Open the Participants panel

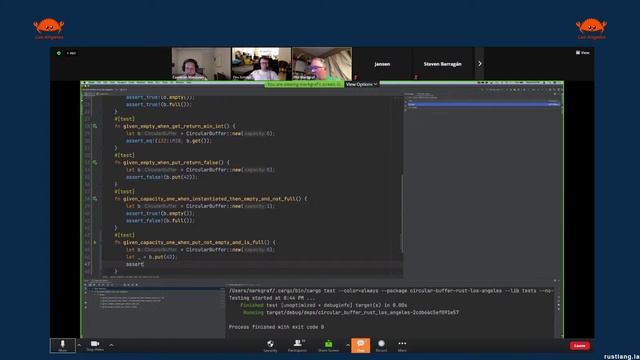click(298, 345)
